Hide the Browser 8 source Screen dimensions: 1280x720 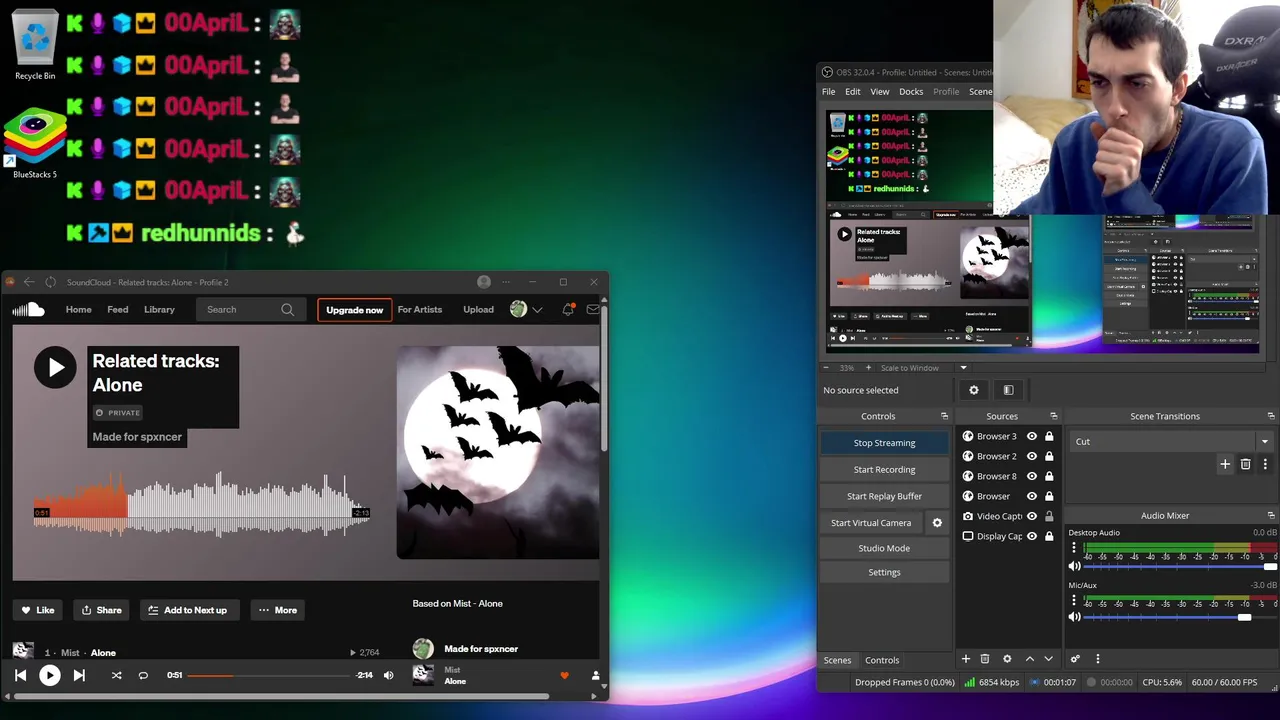point(1032,476)
